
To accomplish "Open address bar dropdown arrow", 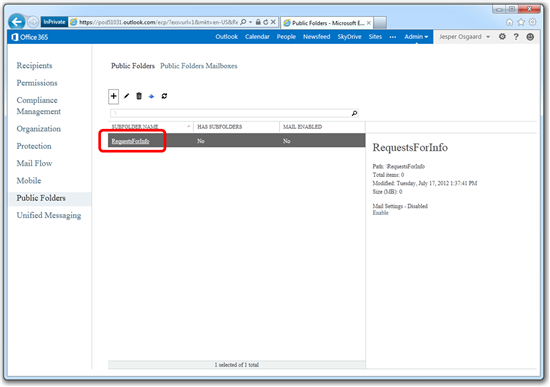I will [x=250, y=22].
